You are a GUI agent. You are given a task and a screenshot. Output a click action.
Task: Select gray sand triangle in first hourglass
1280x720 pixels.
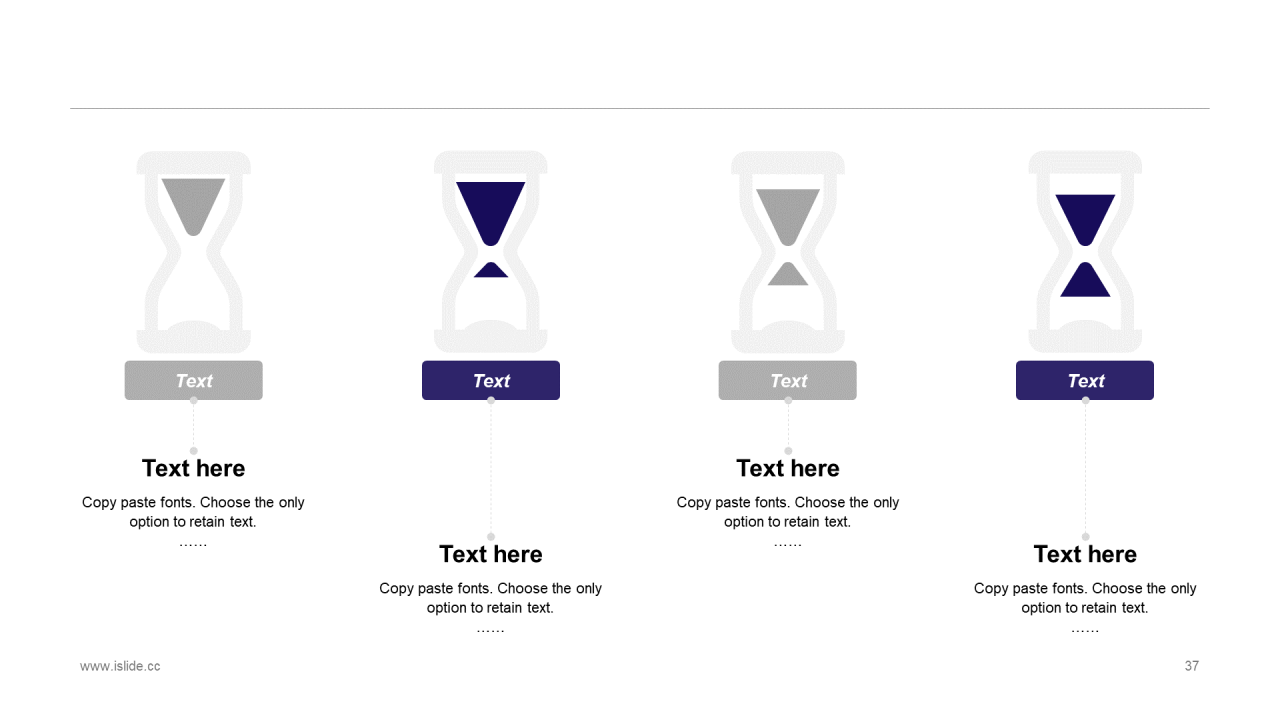(193, 207)
